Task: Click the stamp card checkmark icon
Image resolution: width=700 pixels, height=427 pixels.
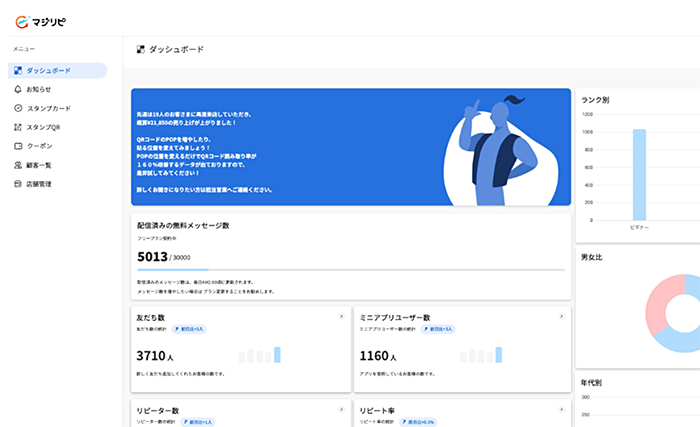Action: [18, 108]
